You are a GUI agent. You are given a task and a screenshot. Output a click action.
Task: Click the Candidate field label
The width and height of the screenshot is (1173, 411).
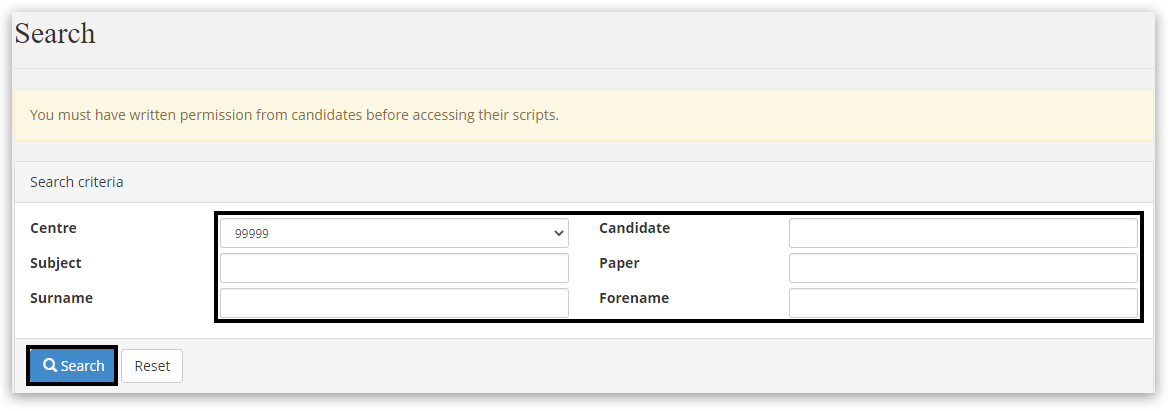click(x=634, y=228)
